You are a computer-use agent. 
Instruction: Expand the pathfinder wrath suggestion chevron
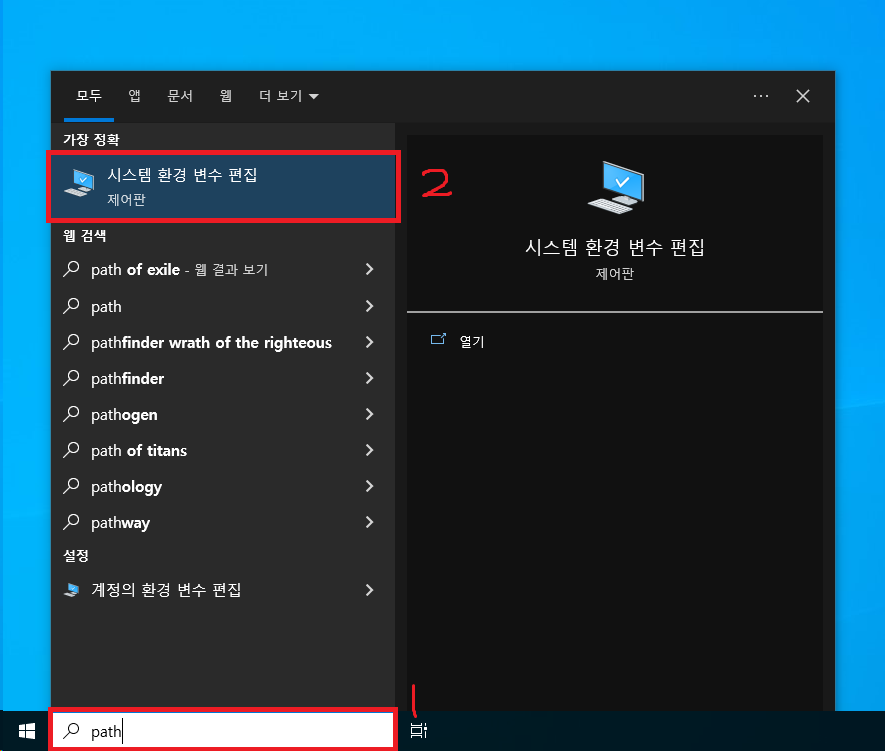369,342
